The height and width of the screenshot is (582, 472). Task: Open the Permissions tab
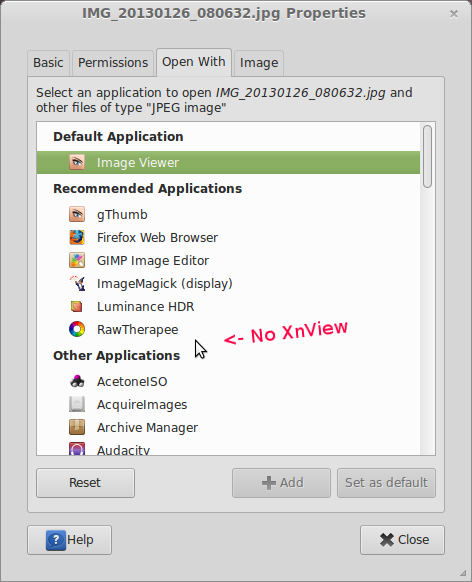(x=113, y=63)
